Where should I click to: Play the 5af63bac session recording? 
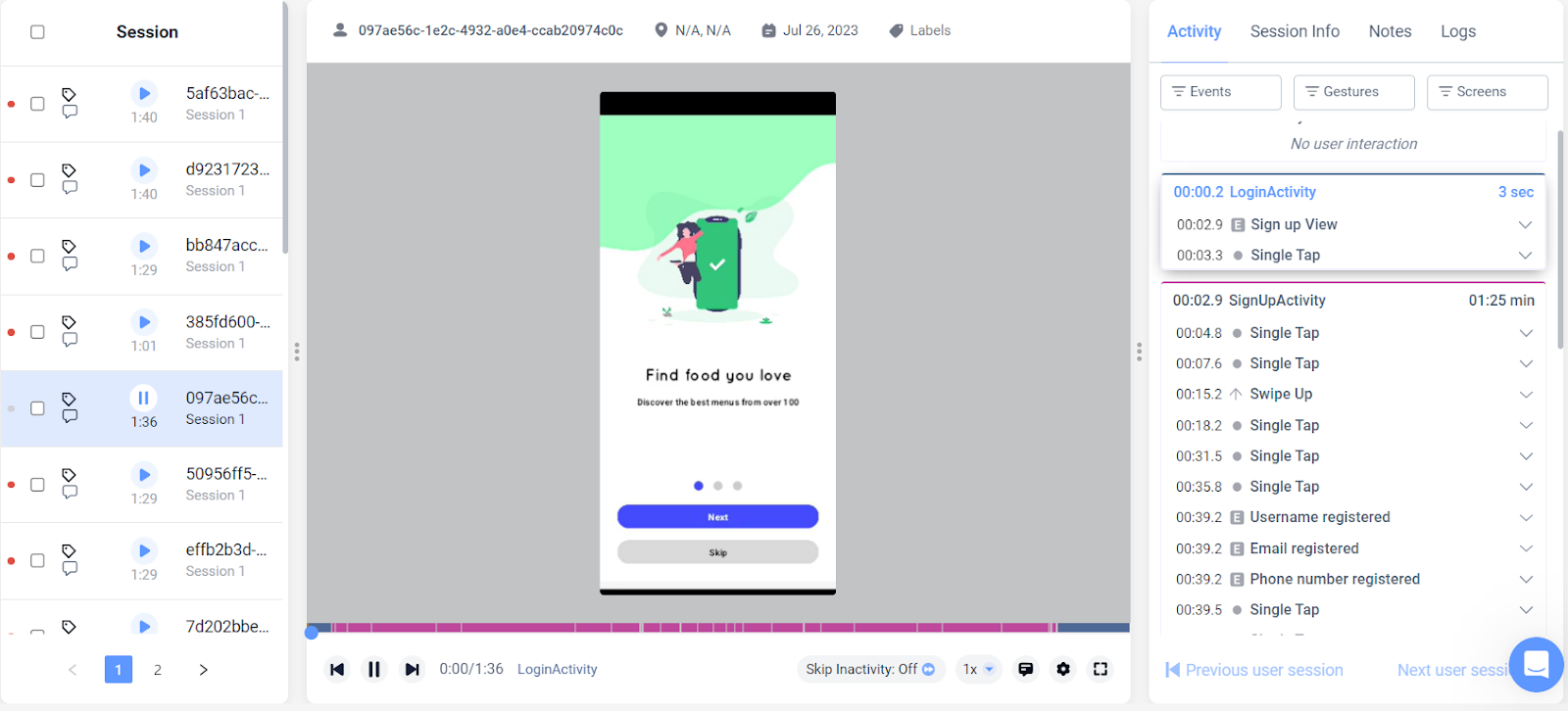tap(144, 93)
